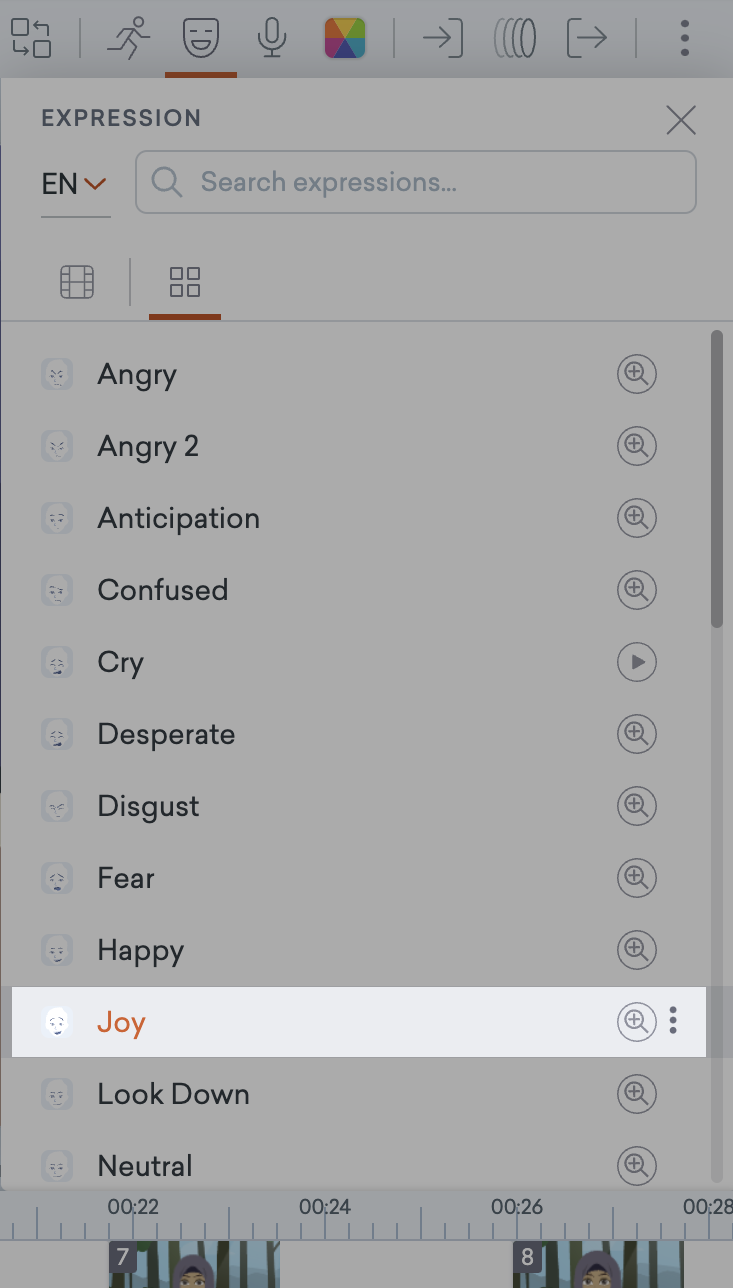Open the toolbar more options menu

click(685, 38)
